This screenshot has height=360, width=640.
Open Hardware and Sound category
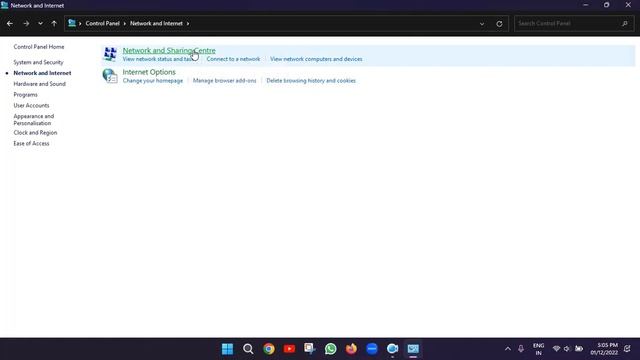pos(40,84)
